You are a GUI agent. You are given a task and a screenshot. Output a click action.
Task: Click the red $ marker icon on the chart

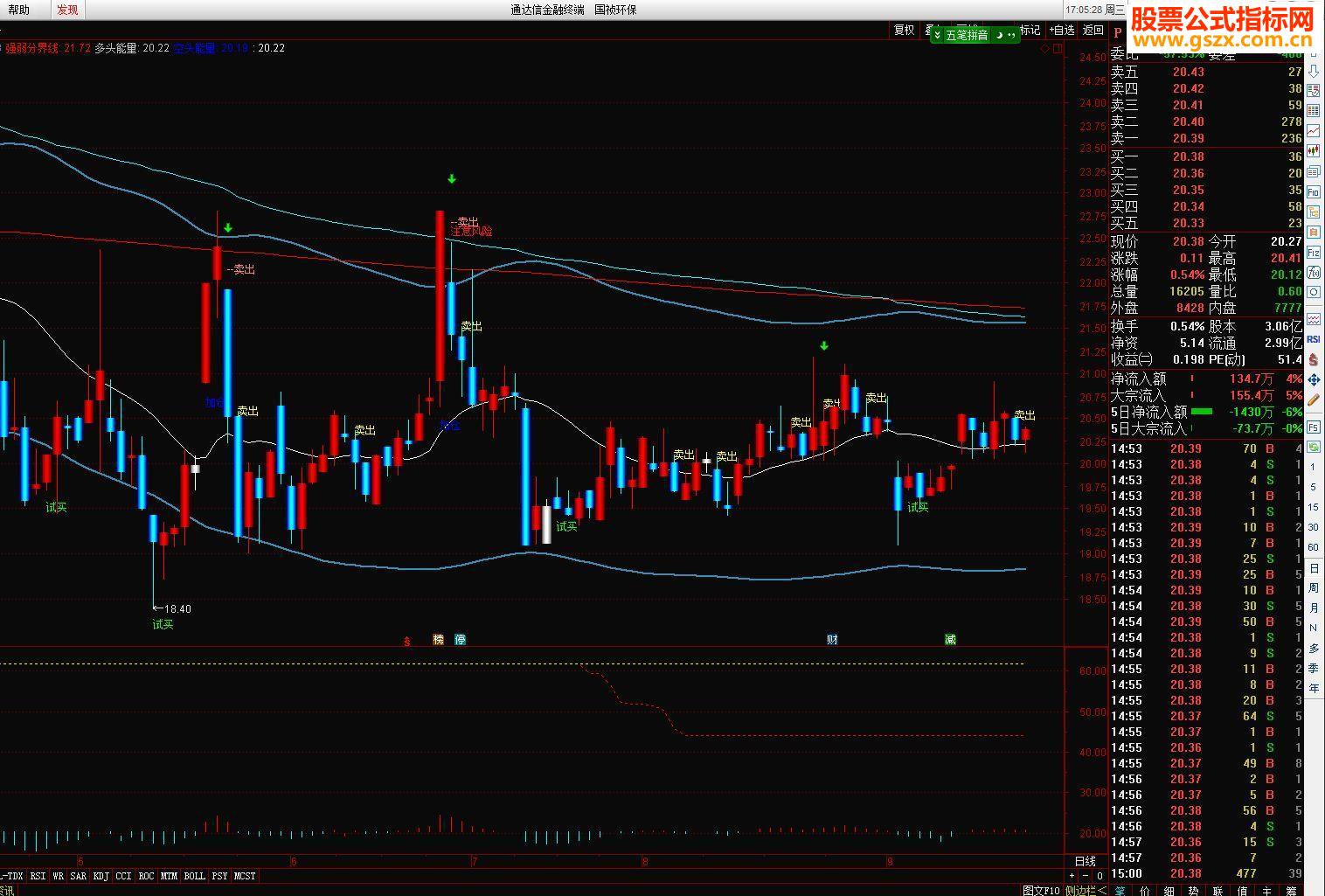click(x=406, y=641)
